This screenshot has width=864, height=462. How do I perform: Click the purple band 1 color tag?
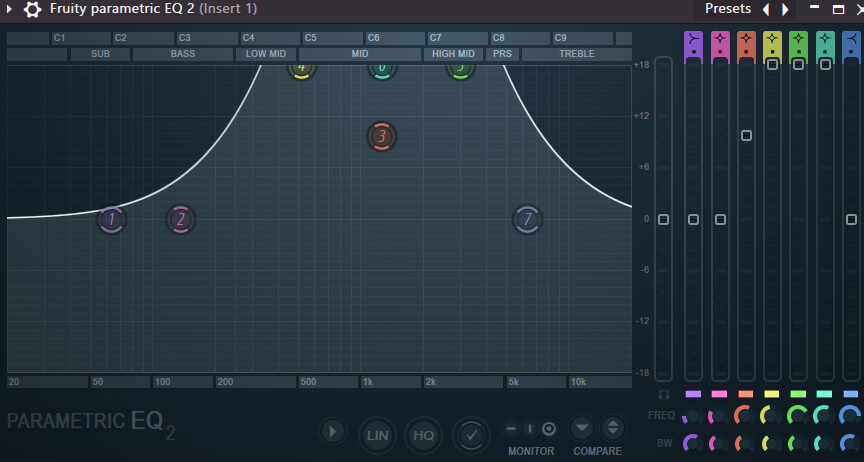pyautogui.click(x=693, y=394)
